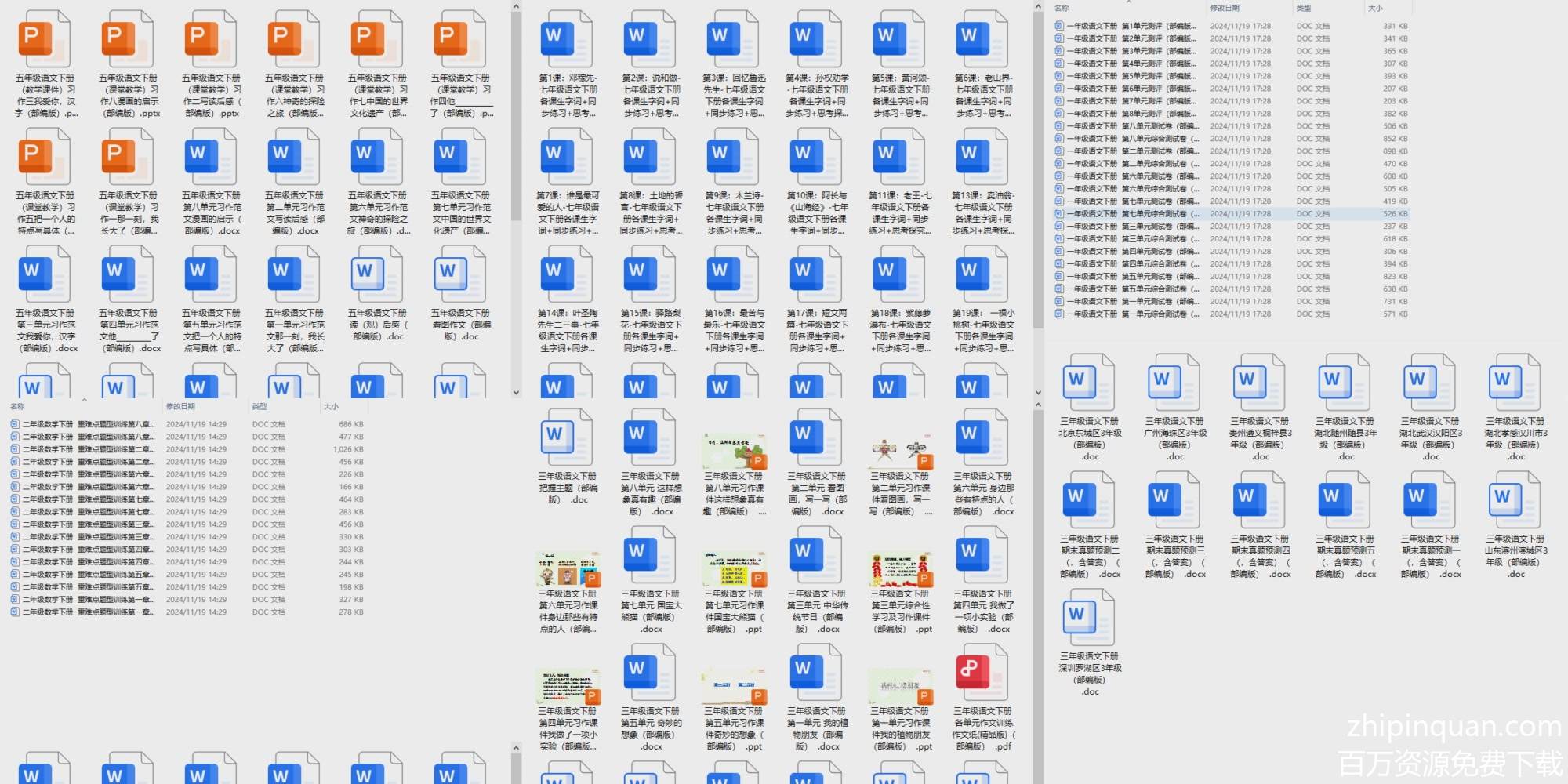
Task: Sort first-grade list by 大小 column header
Action: click(x=1375, y=8)
